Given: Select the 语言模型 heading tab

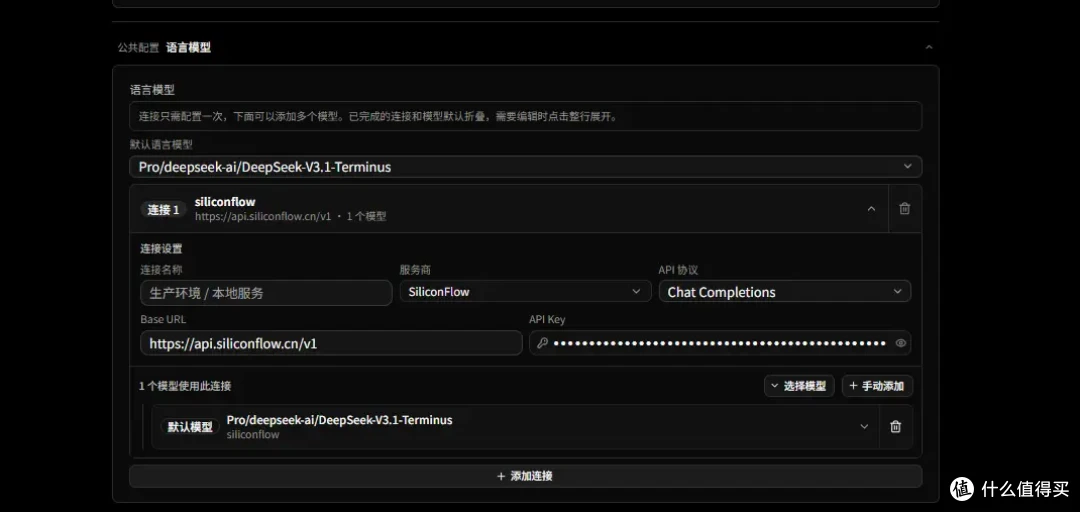Looking at the screenshot, I should click(x=188, y=48).
